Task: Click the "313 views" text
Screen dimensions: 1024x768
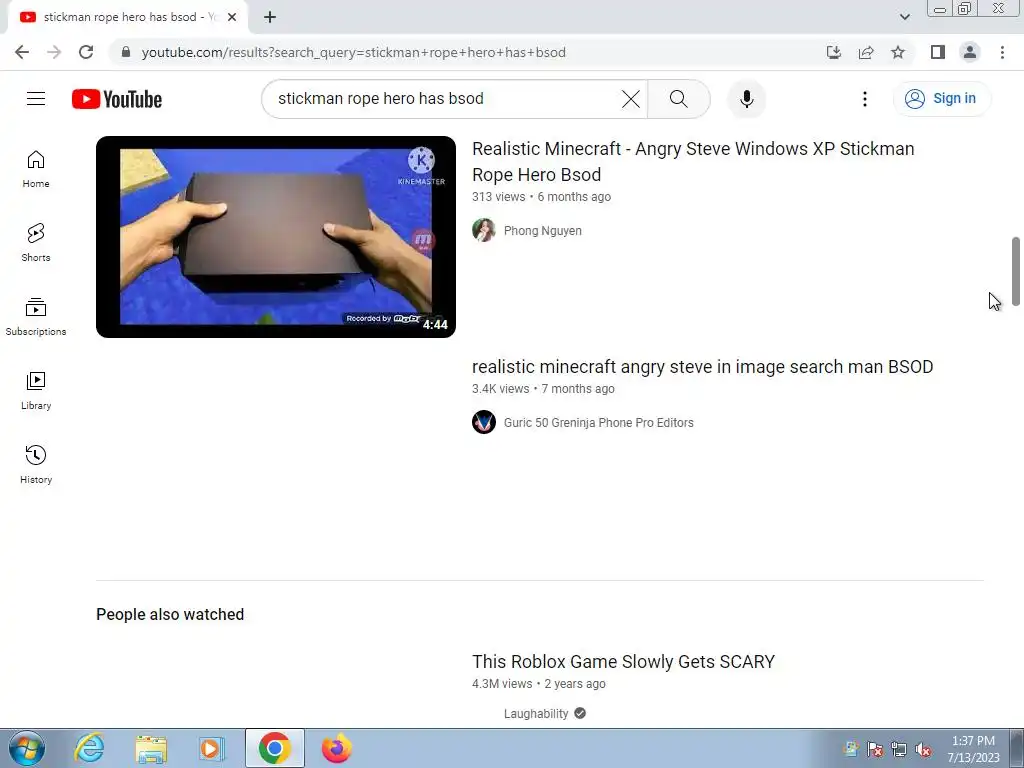Action: tap(498, 197)
